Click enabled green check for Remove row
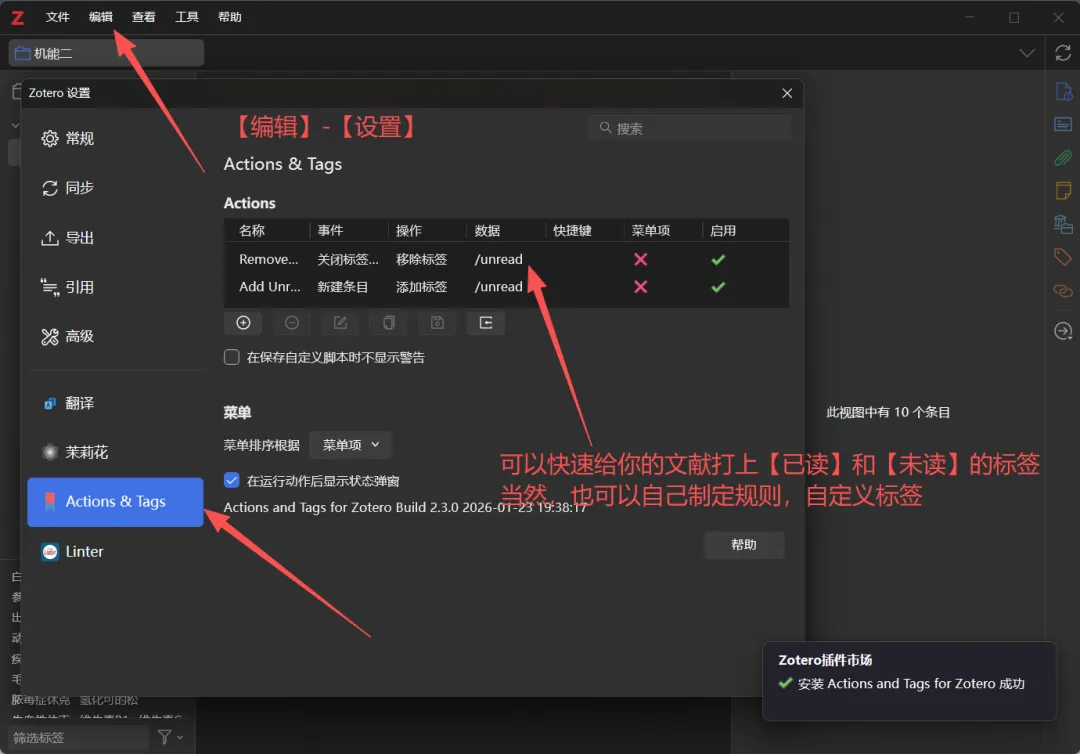Image resolution: width=1080 pixels, height=754 pixels. tap(718, 260)
